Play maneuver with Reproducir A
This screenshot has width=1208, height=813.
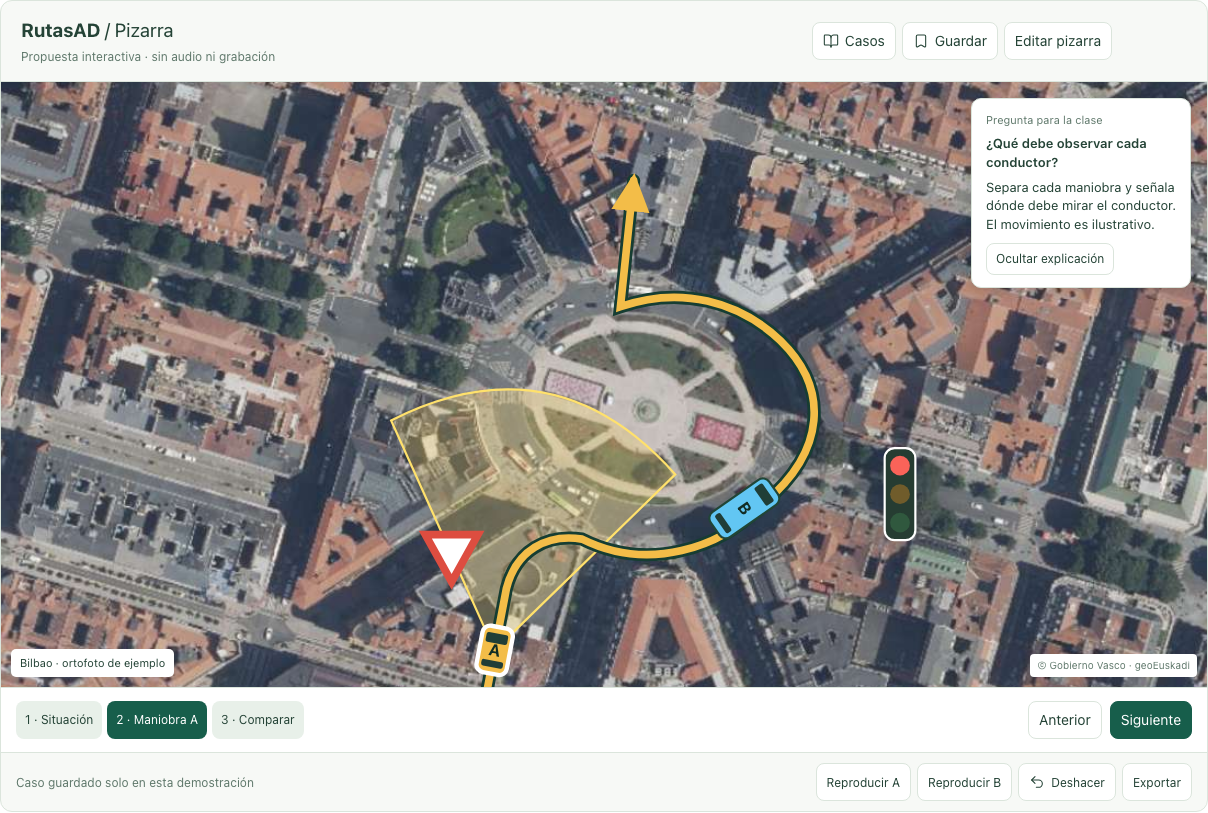(x=863, y=782)
